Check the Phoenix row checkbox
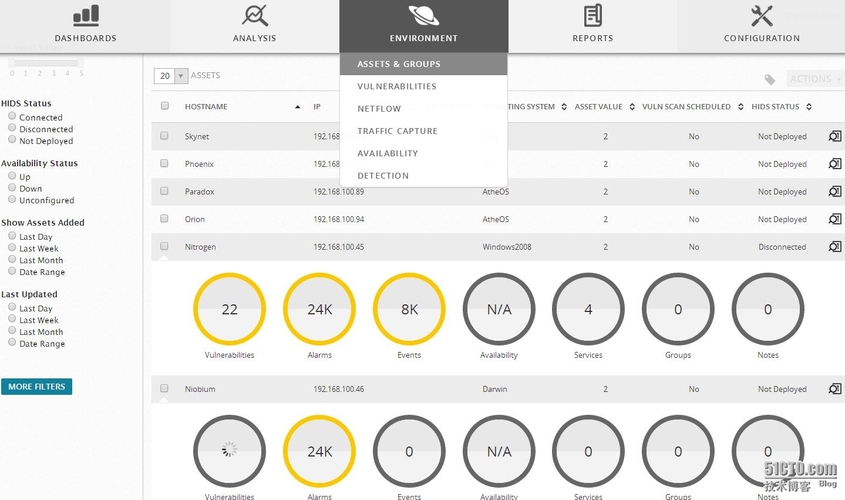 click(x=164, y=163)
